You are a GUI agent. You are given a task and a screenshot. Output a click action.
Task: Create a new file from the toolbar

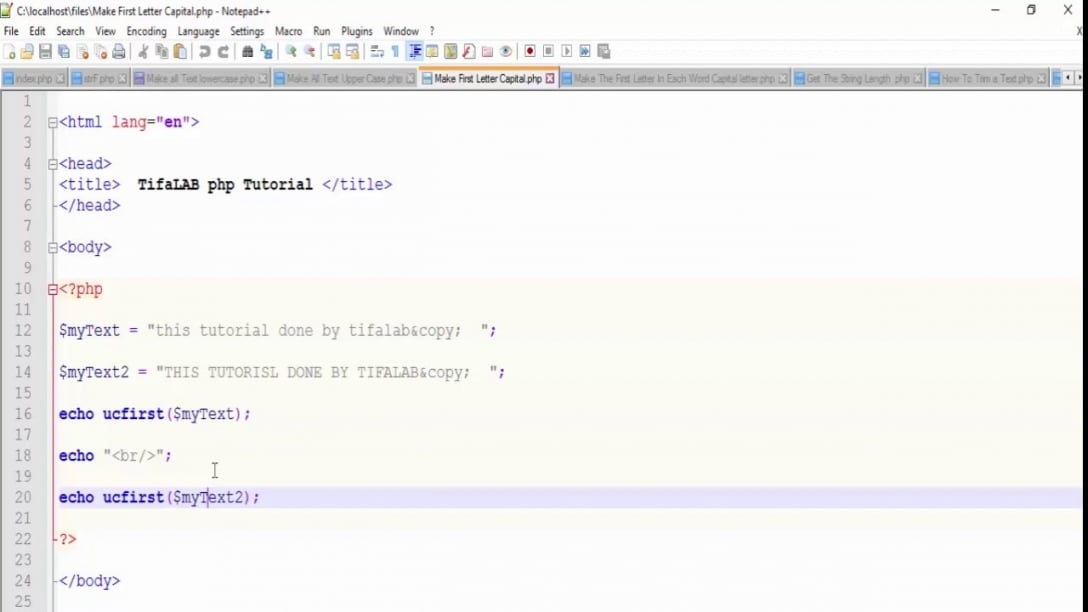(10, 51)
